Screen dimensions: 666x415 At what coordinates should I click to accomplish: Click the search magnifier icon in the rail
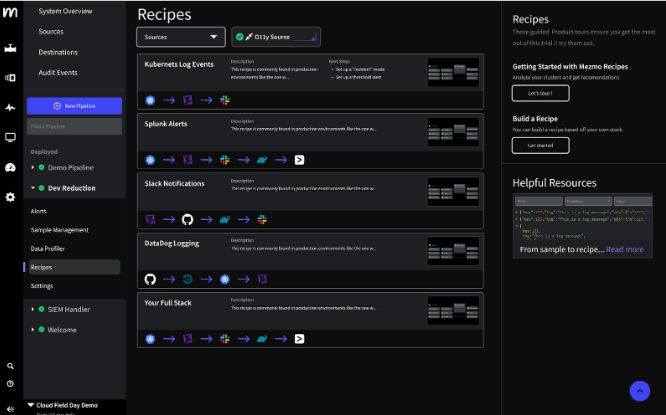point(10,366)
